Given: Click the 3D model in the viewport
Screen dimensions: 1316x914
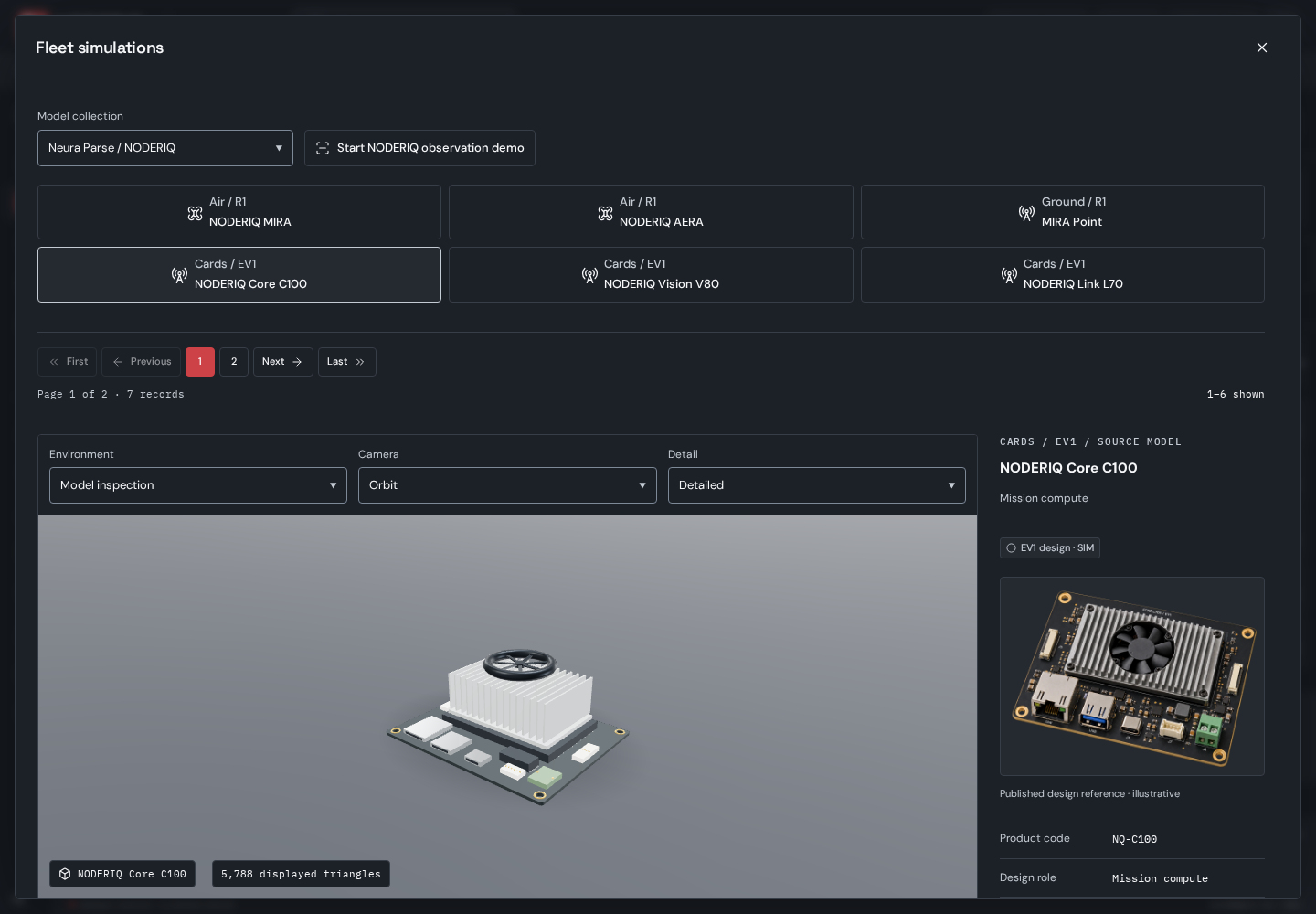Looking at the screenshot, I should pos(508,727).
